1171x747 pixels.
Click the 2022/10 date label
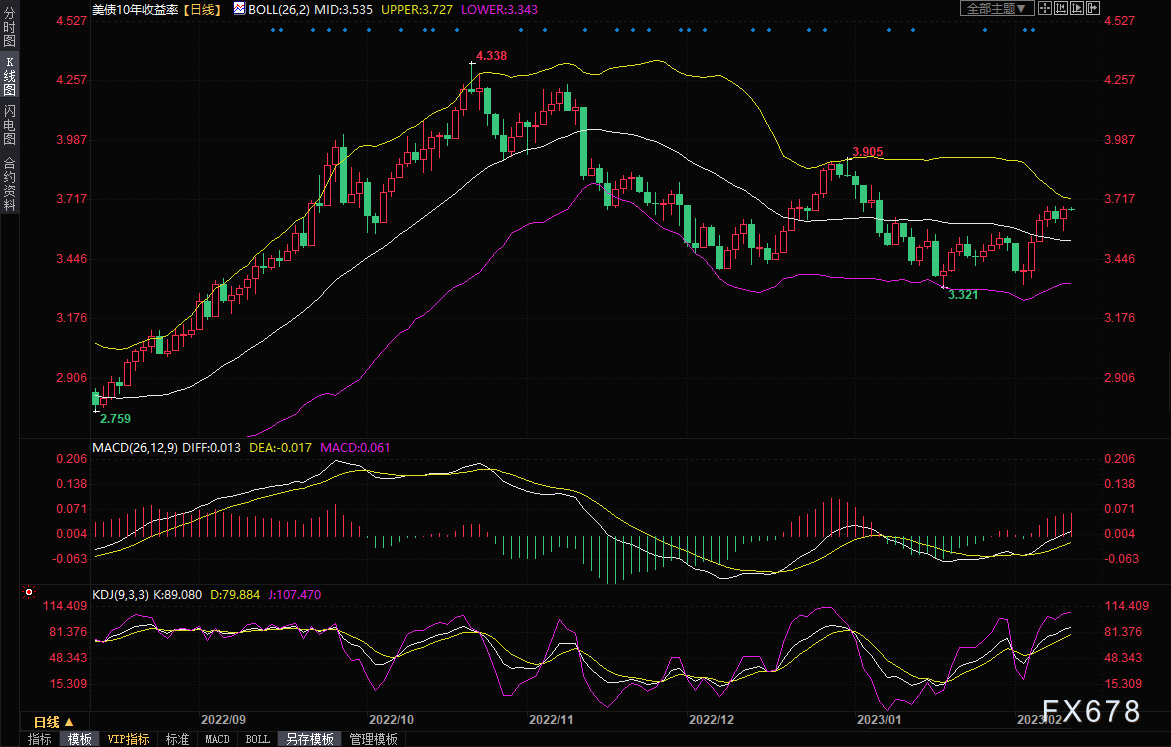[x=391, y=719]
